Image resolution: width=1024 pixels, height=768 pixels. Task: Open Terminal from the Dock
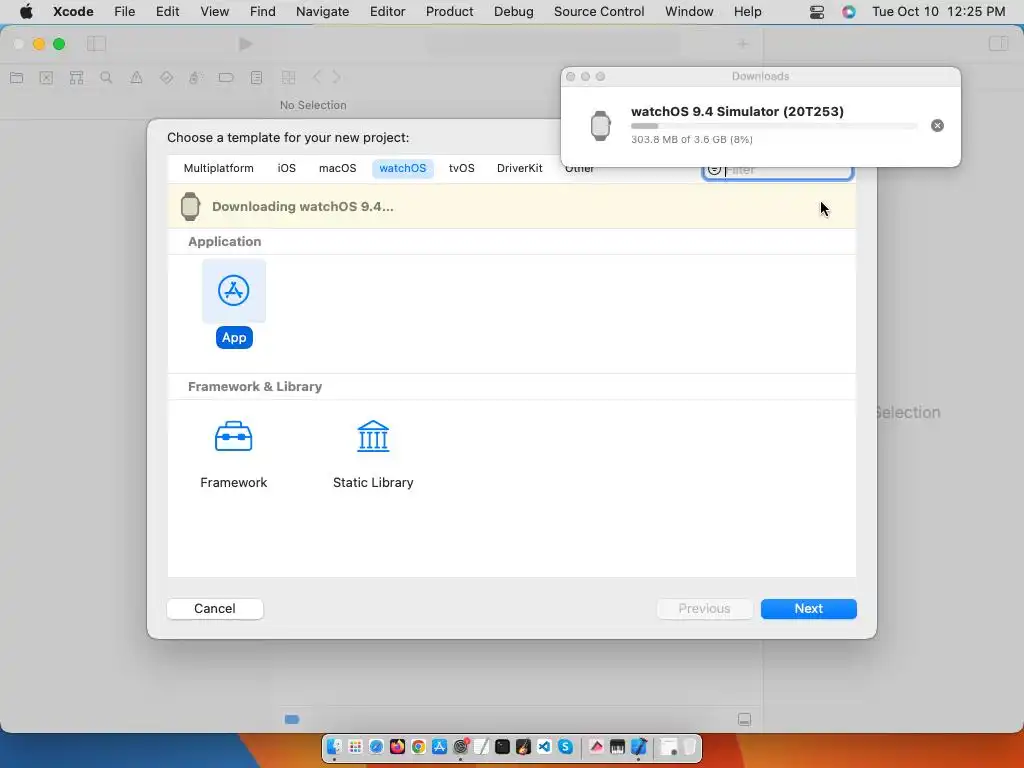502,746
